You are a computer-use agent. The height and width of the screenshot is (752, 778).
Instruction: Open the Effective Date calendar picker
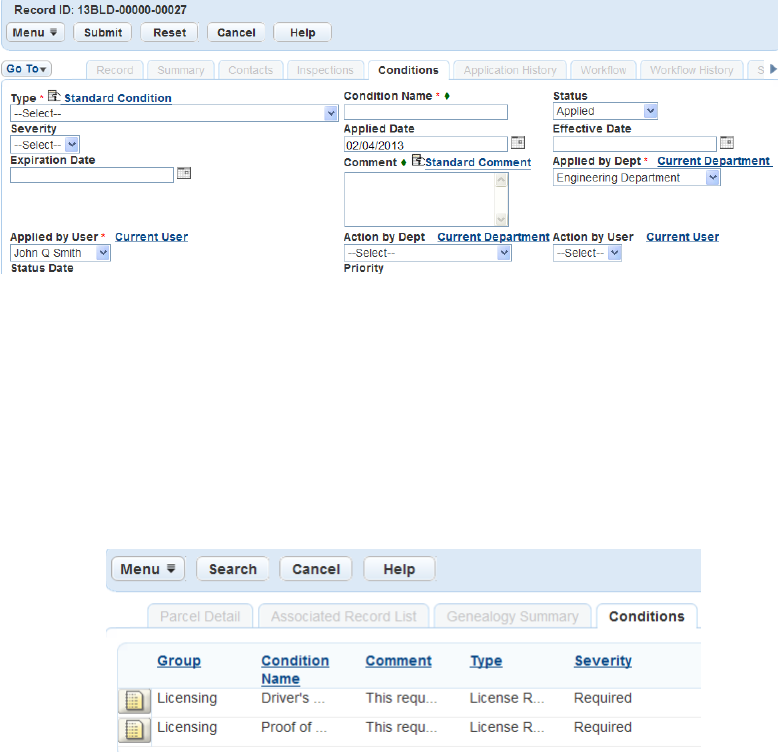click(726, 143)
